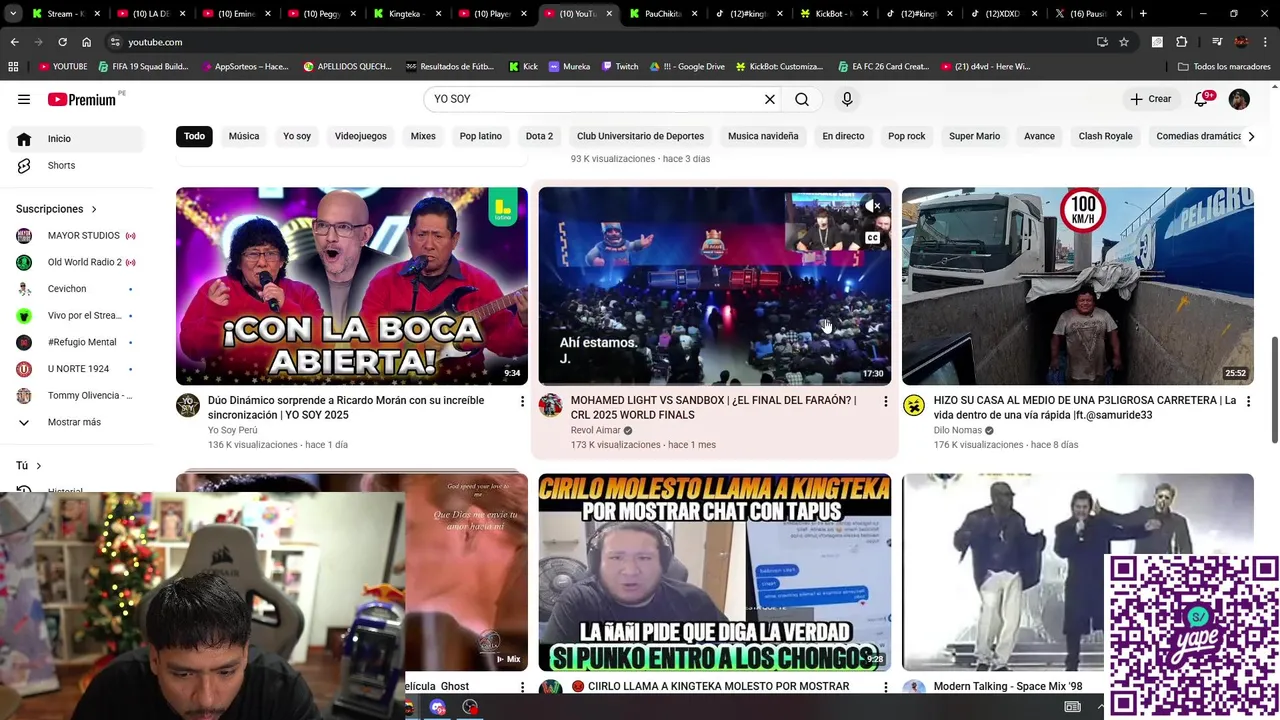Screen dimensions: 1280x720
Task: Open the Mureka bookmark
Action: [569, 66]
